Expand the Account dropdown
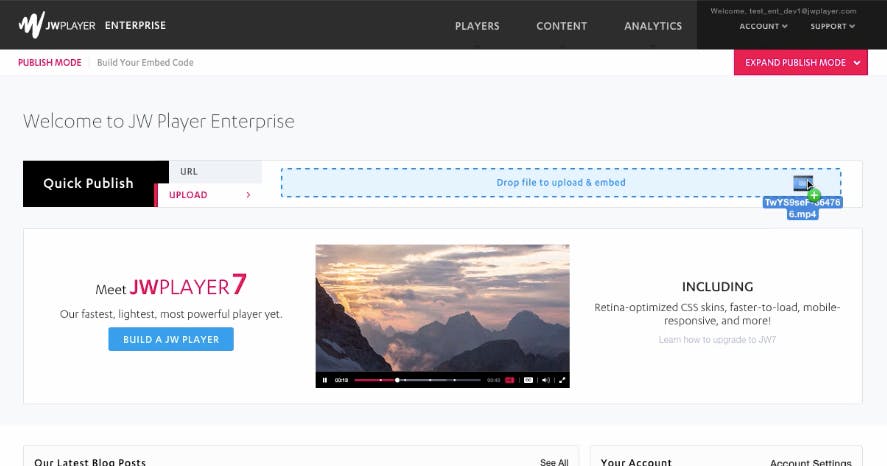 click(763, 26)
